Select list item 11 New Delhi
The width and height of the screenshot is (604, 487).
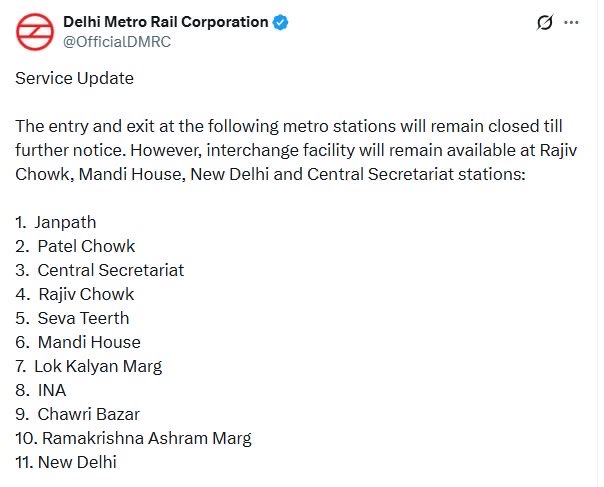[x=66, y=462]
